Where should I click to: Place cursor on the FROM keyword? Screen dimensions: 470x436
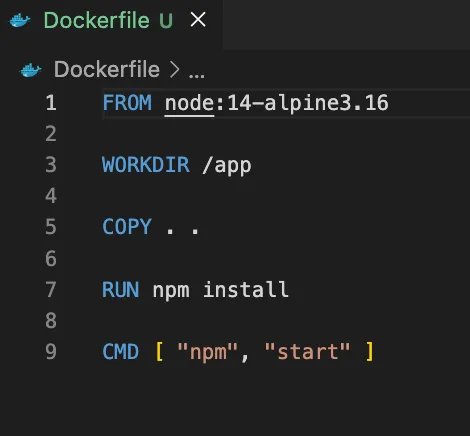tap(127, 103)
